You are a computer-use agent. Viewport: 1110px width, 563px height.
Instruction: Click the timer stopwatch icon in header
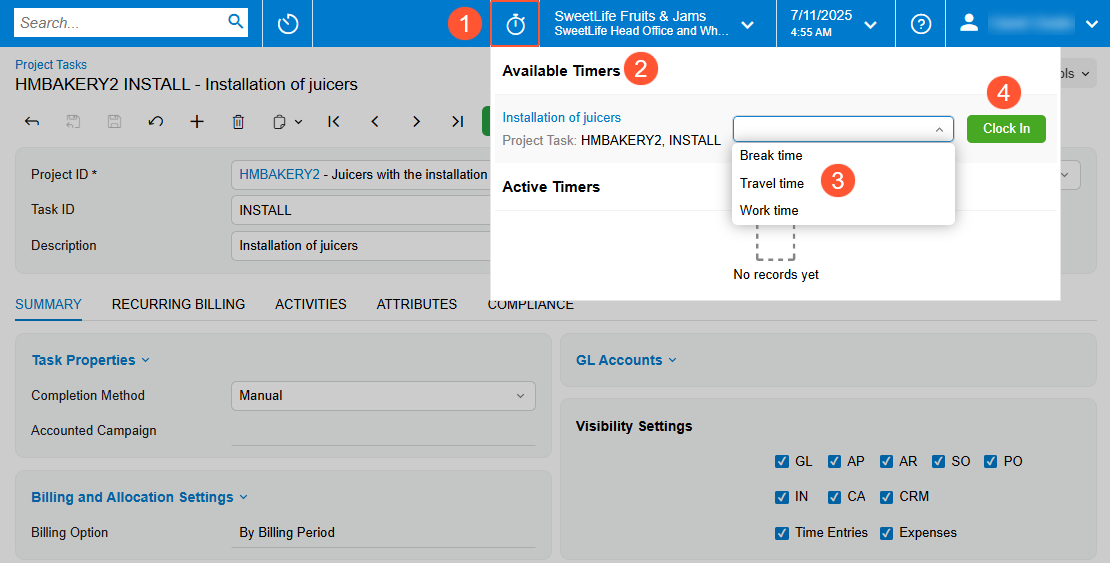pos(515,24)
